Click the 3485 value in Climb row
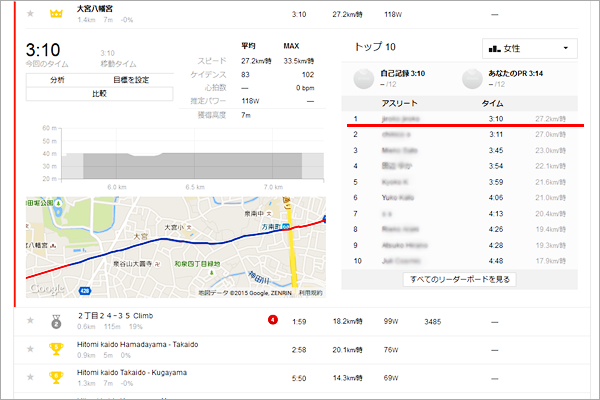Image resolution: width=600 pixels, height=400 pixels. click(432, 322)
